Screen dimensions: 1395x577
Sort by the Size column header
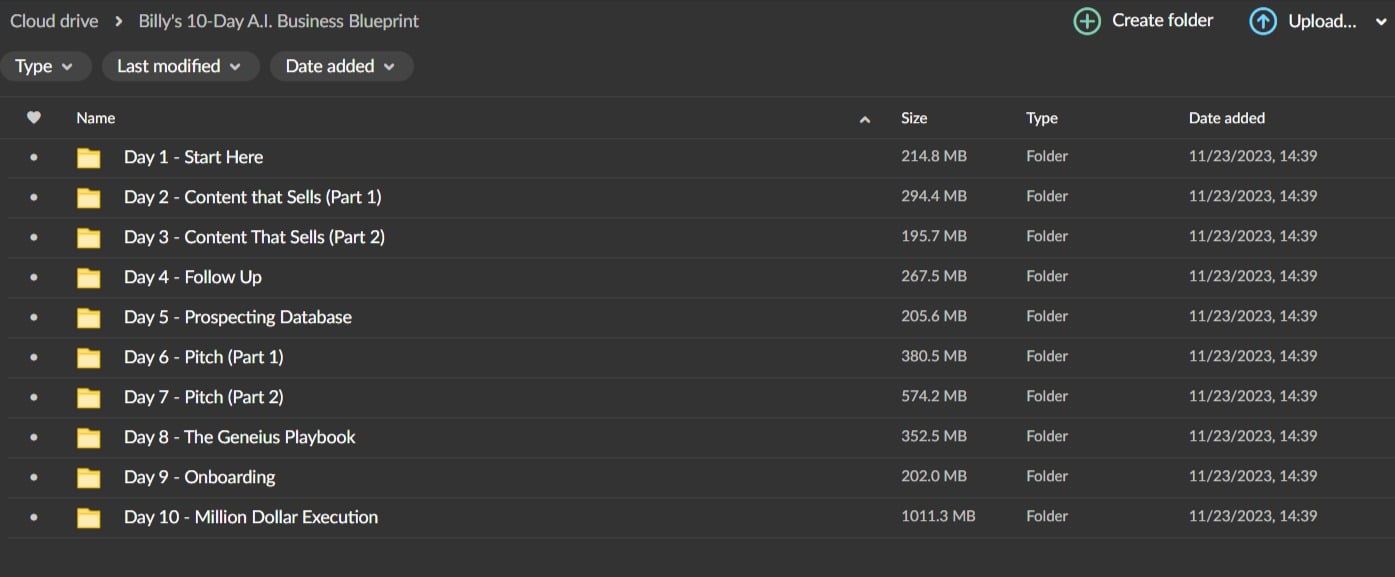point(914,118)
